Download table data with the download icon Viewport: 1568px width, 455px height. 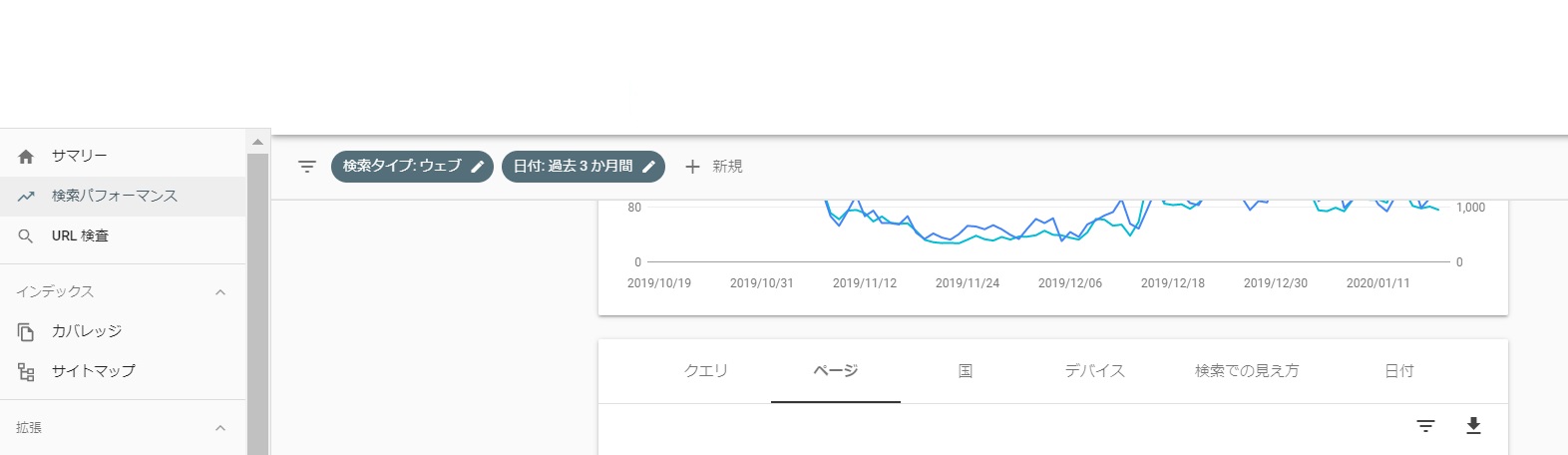1473,426
